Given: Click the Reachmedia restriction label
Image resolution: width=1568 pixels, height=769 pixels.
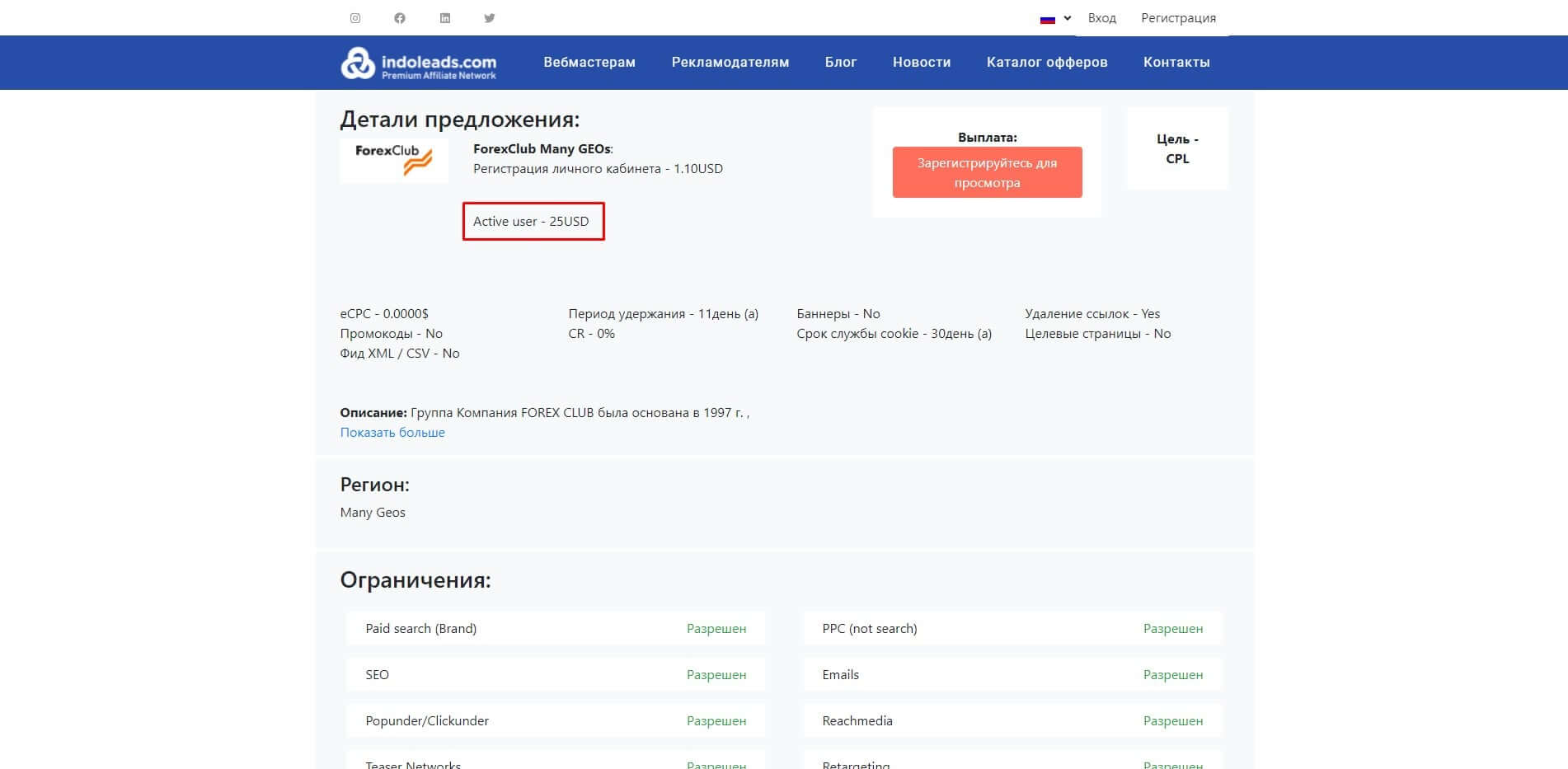Looking at the screenshot, I should click(857, 721).
